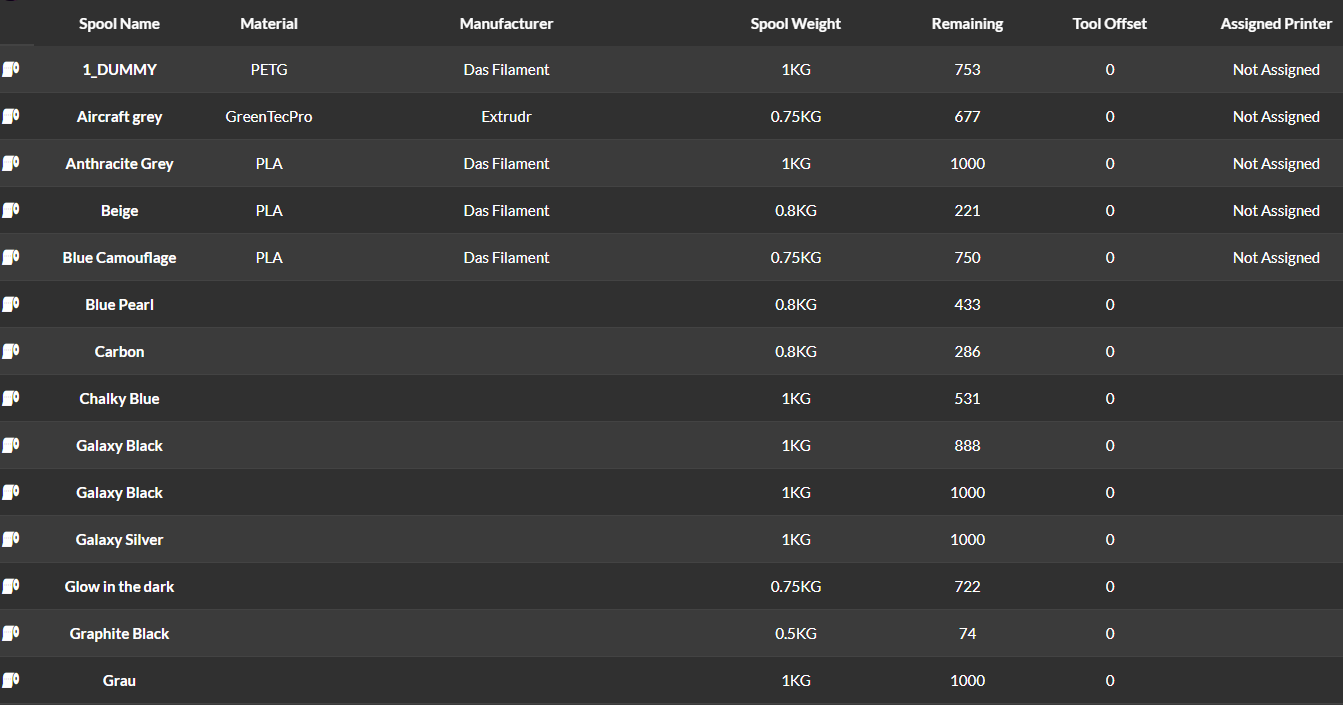This screenshot has height=705, width=1343.
Task: Sort the table by Spool Name
Action: coord(119,23)
